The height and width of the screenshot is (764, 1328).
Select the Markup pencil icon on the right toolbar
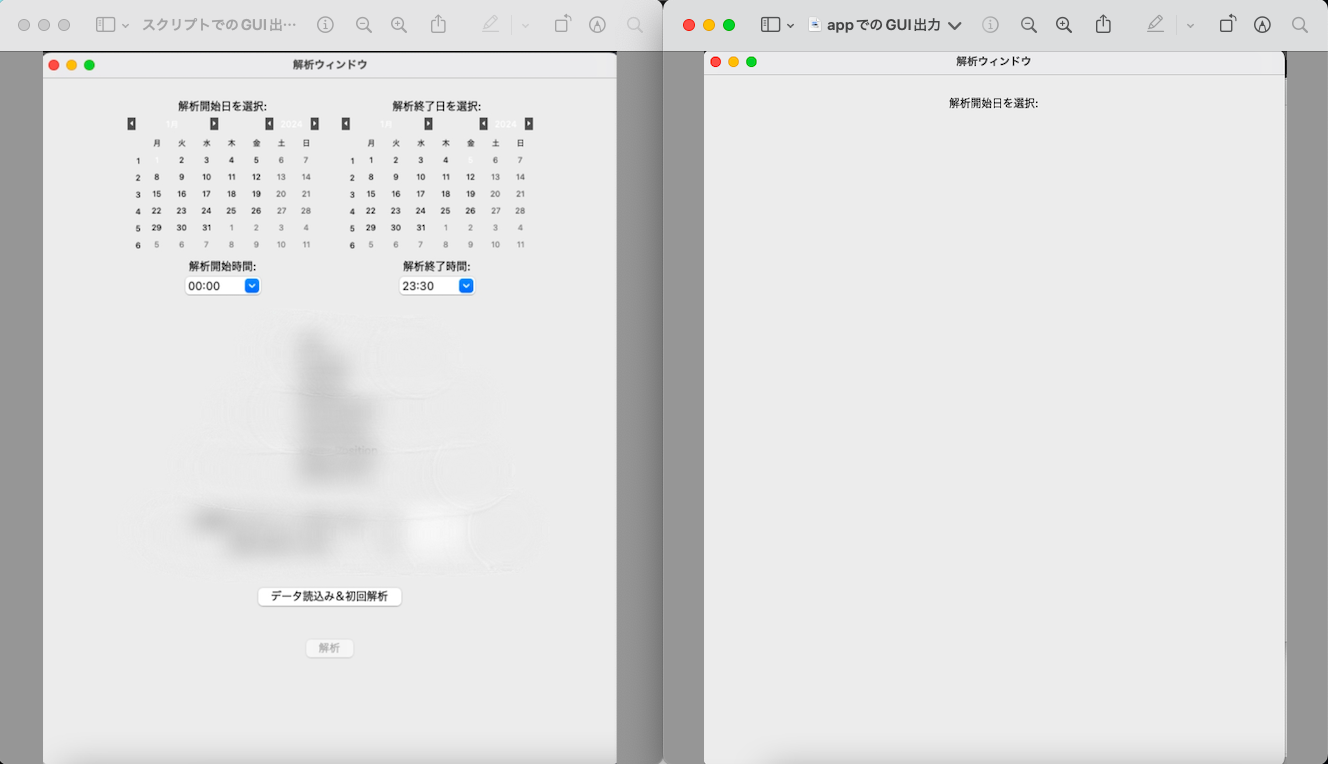point(1155,24)
